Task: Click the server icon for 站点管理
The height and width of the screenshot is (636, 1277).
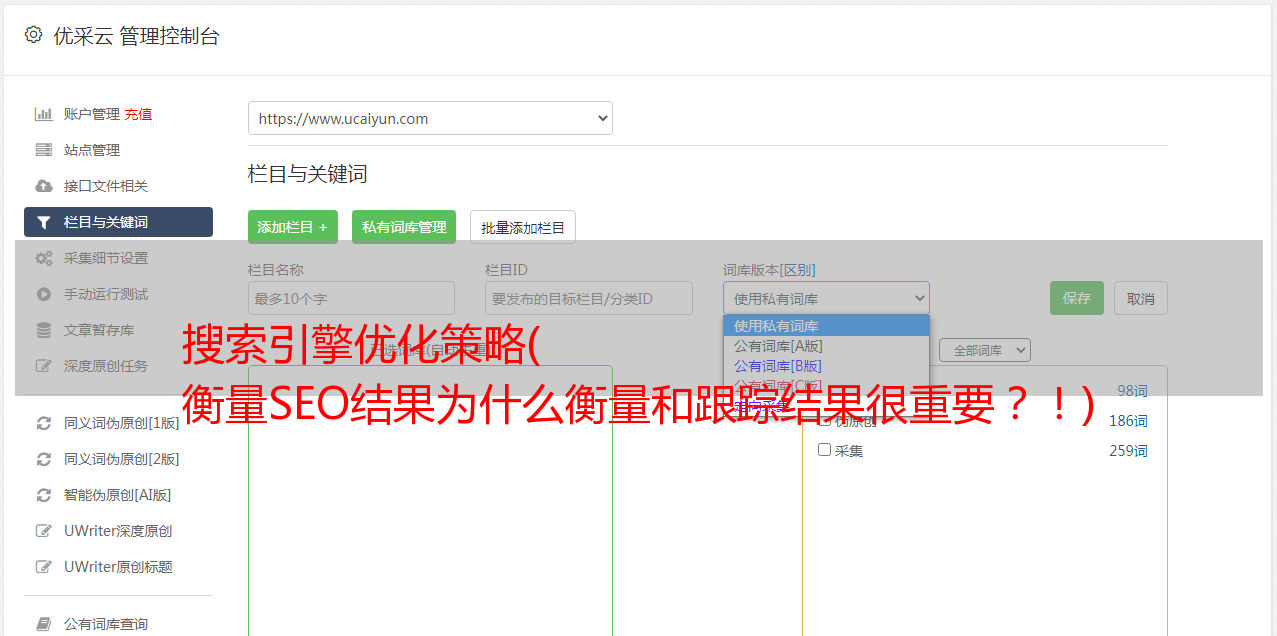Action: click(44, 150)
